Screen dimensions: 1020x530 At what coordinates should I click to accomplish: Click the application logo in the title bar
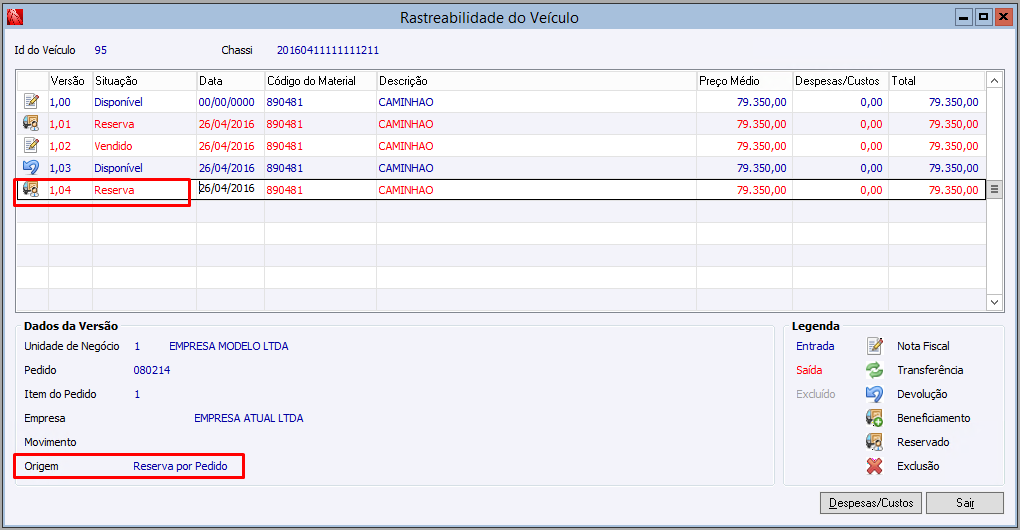click(14, 17)
